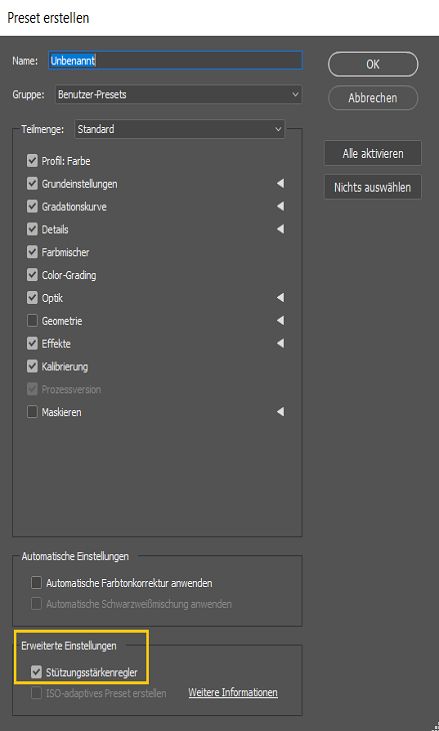Expand Effekte disclosure triangle
This screenshot has height=731, width=439.
280,343
